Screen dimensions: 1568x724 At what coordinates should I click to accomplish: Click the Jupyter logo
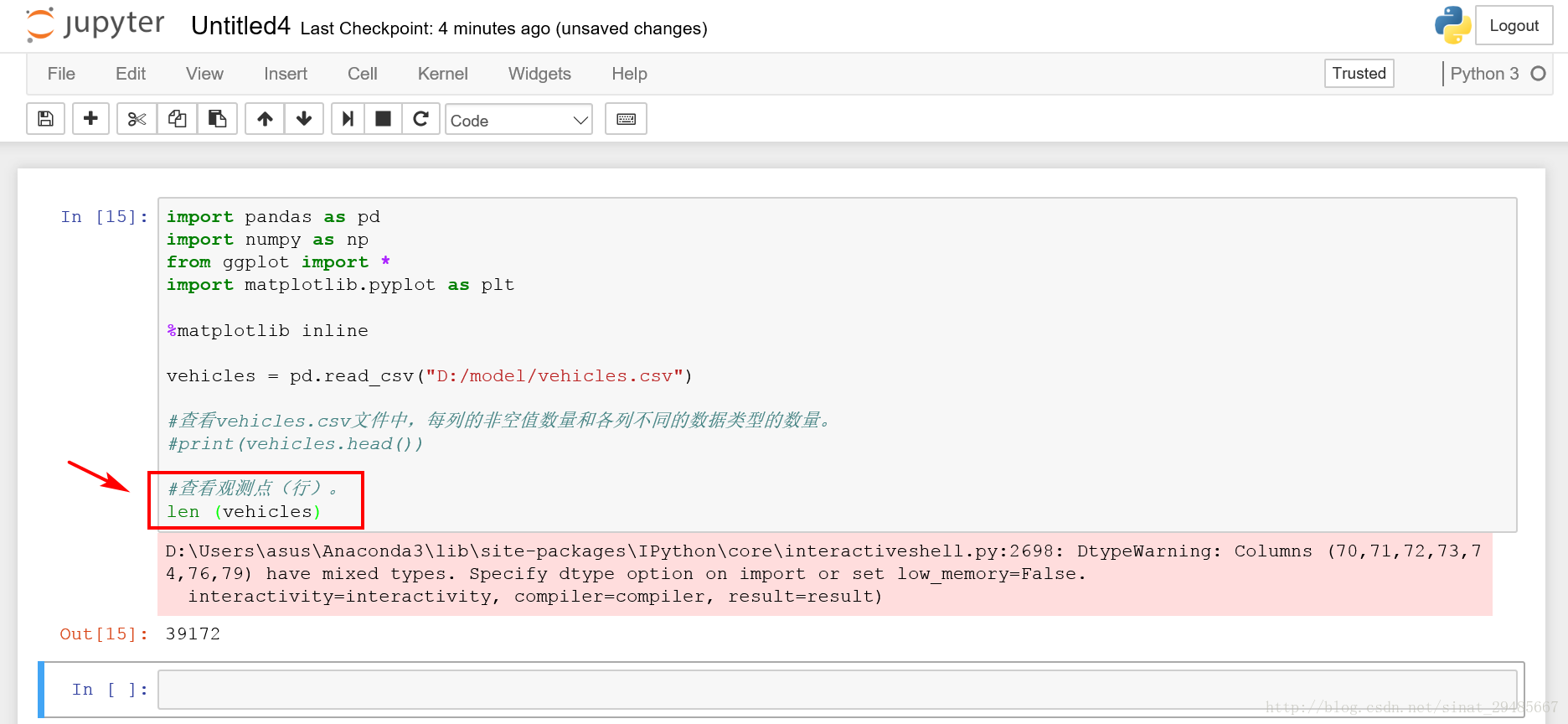tap(95, 25)
